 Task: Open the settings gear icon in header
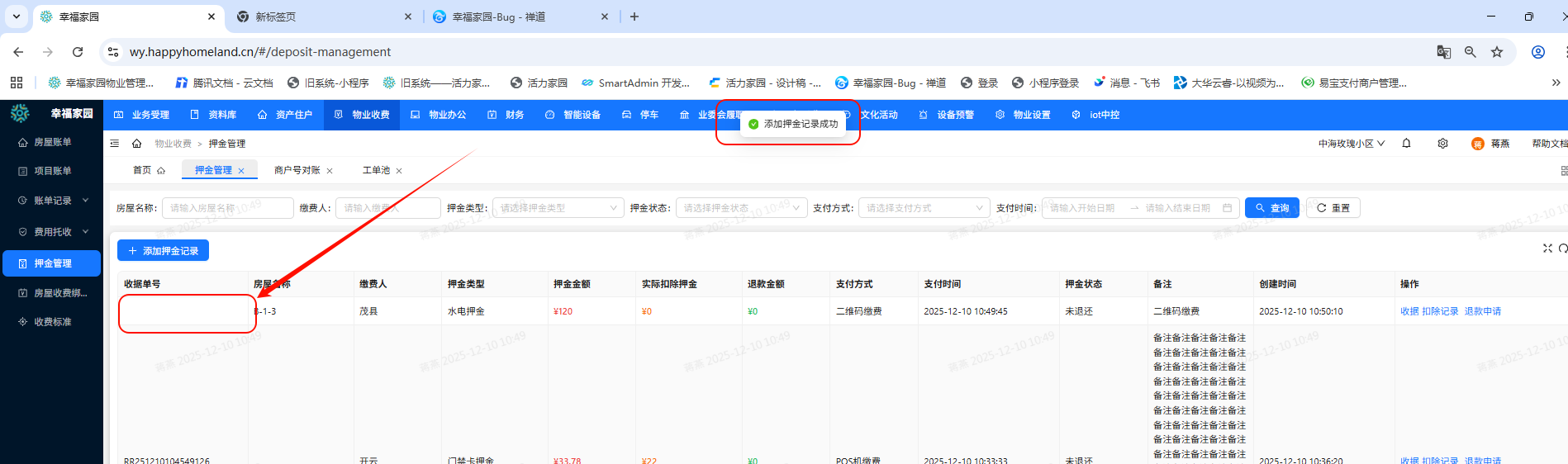1442,144
